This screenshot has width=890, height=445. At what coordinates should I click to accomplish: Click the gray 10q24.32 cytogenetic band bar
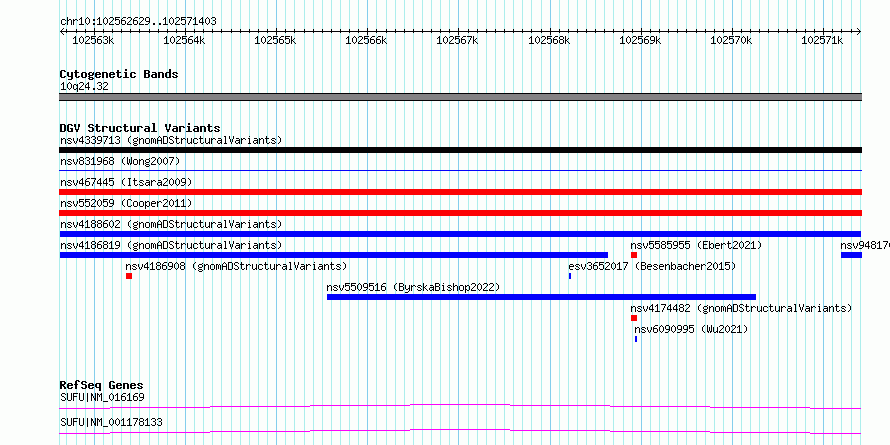coord(460,97)
